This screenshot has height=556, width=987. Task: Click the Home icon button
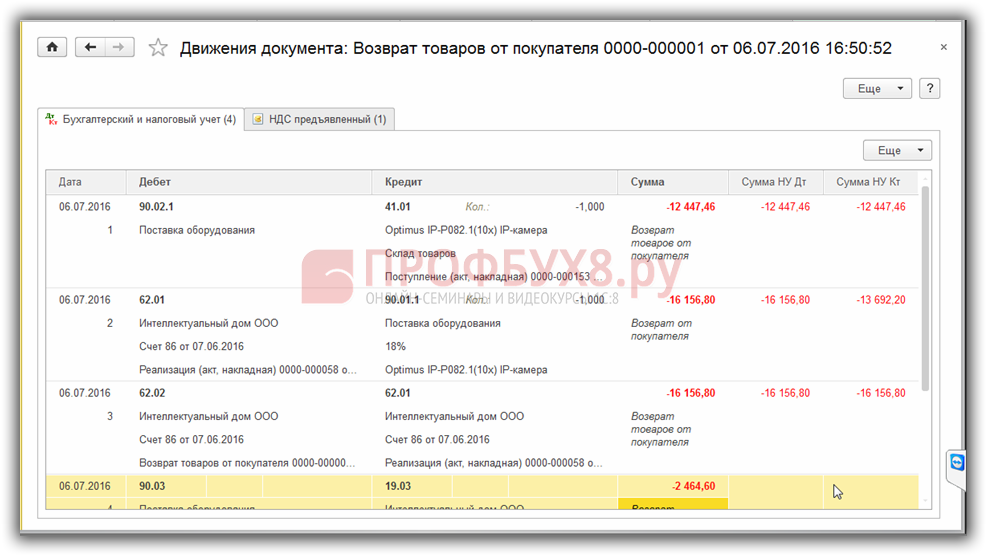point(52,47)
